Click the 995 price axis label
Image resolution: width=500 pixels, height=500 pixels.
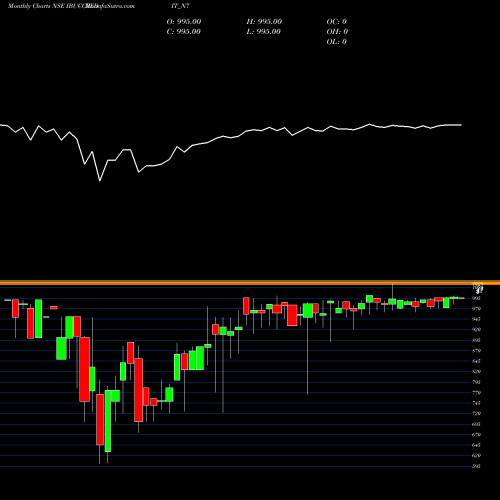(477, 298)
